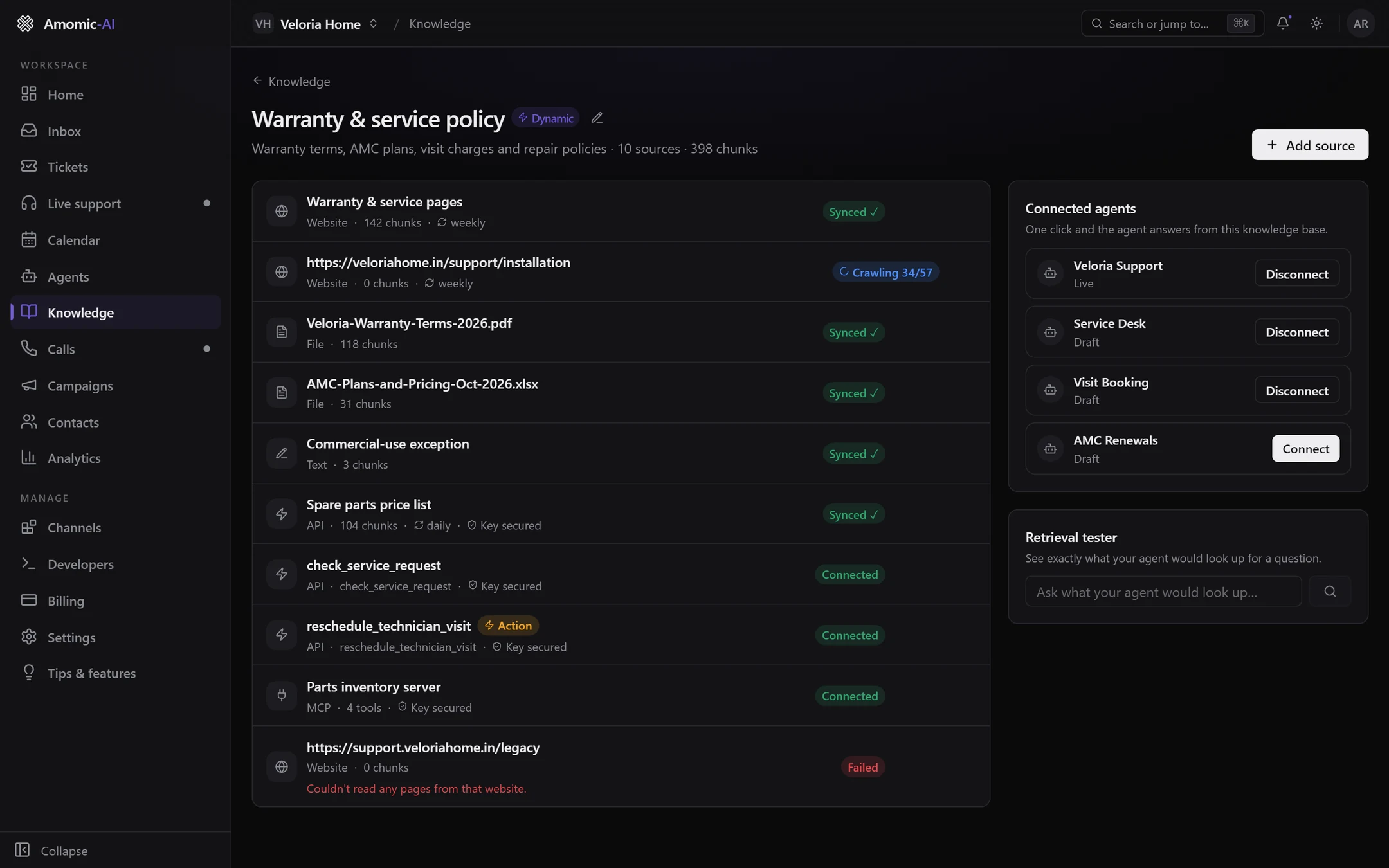This screenshot has width=1389, height=868.
Task: Click the Dynamic badge next to title
Action: click(x=546, y=118)
